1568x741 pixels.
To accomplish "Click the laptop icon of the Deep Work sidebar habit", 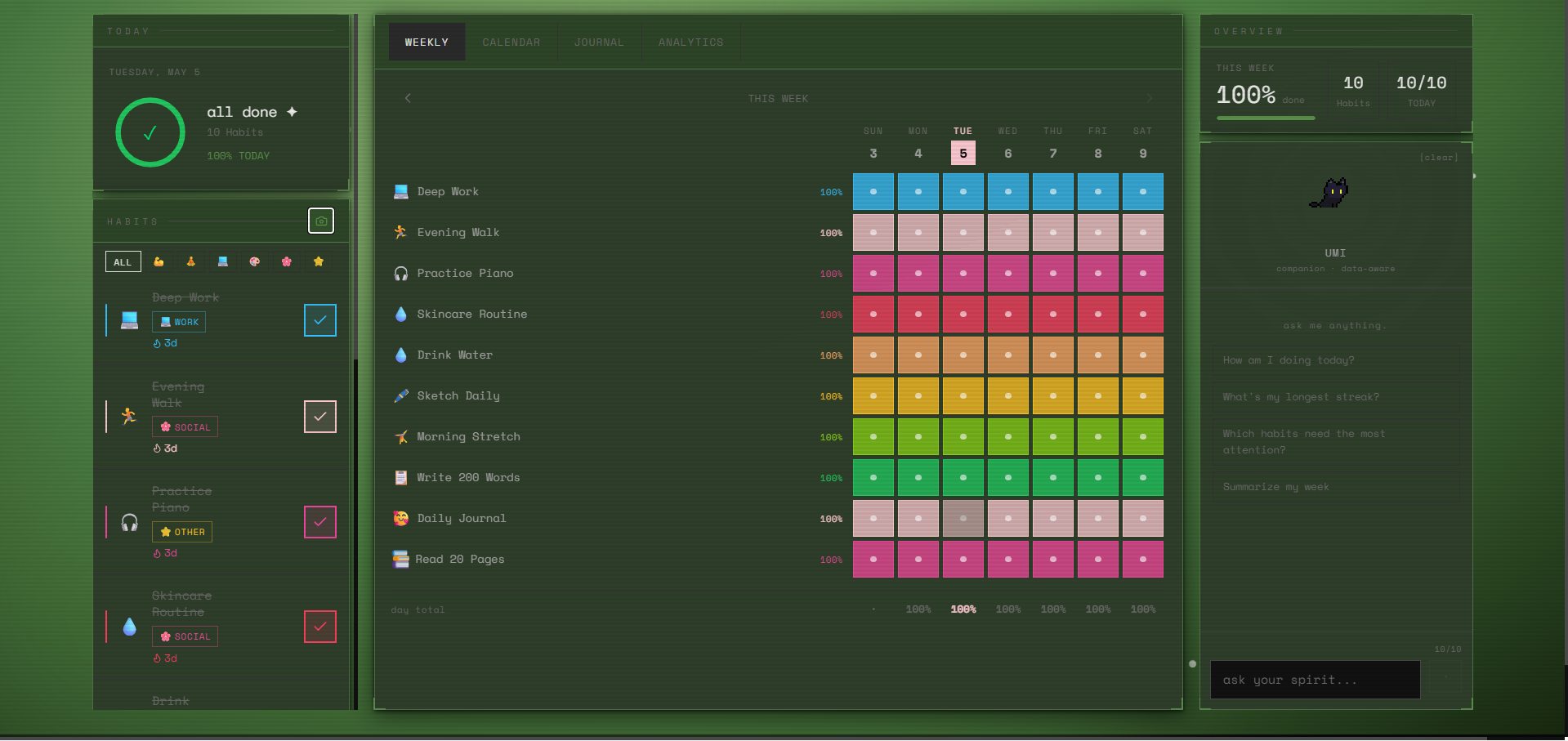I will click(129, 320).
